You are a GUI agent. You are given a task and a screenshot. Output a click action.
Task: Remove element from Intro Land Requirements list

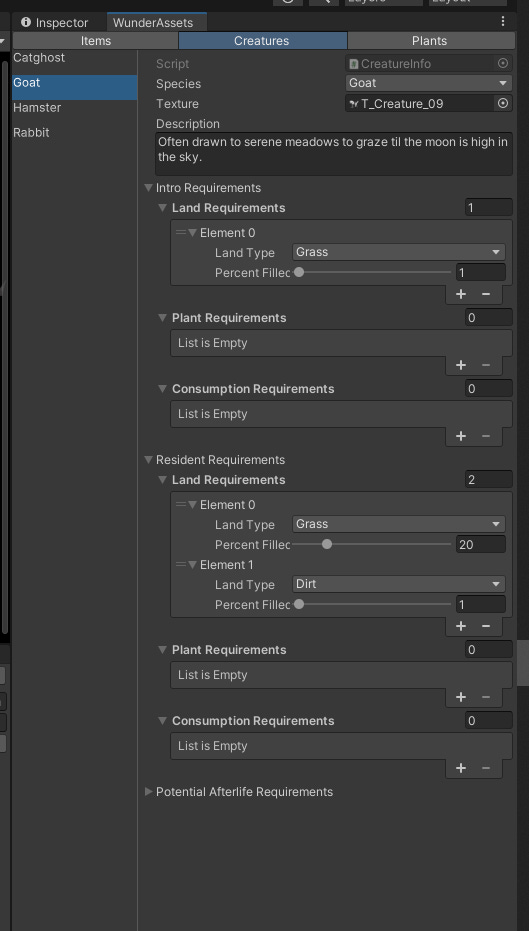coord(486,294)
